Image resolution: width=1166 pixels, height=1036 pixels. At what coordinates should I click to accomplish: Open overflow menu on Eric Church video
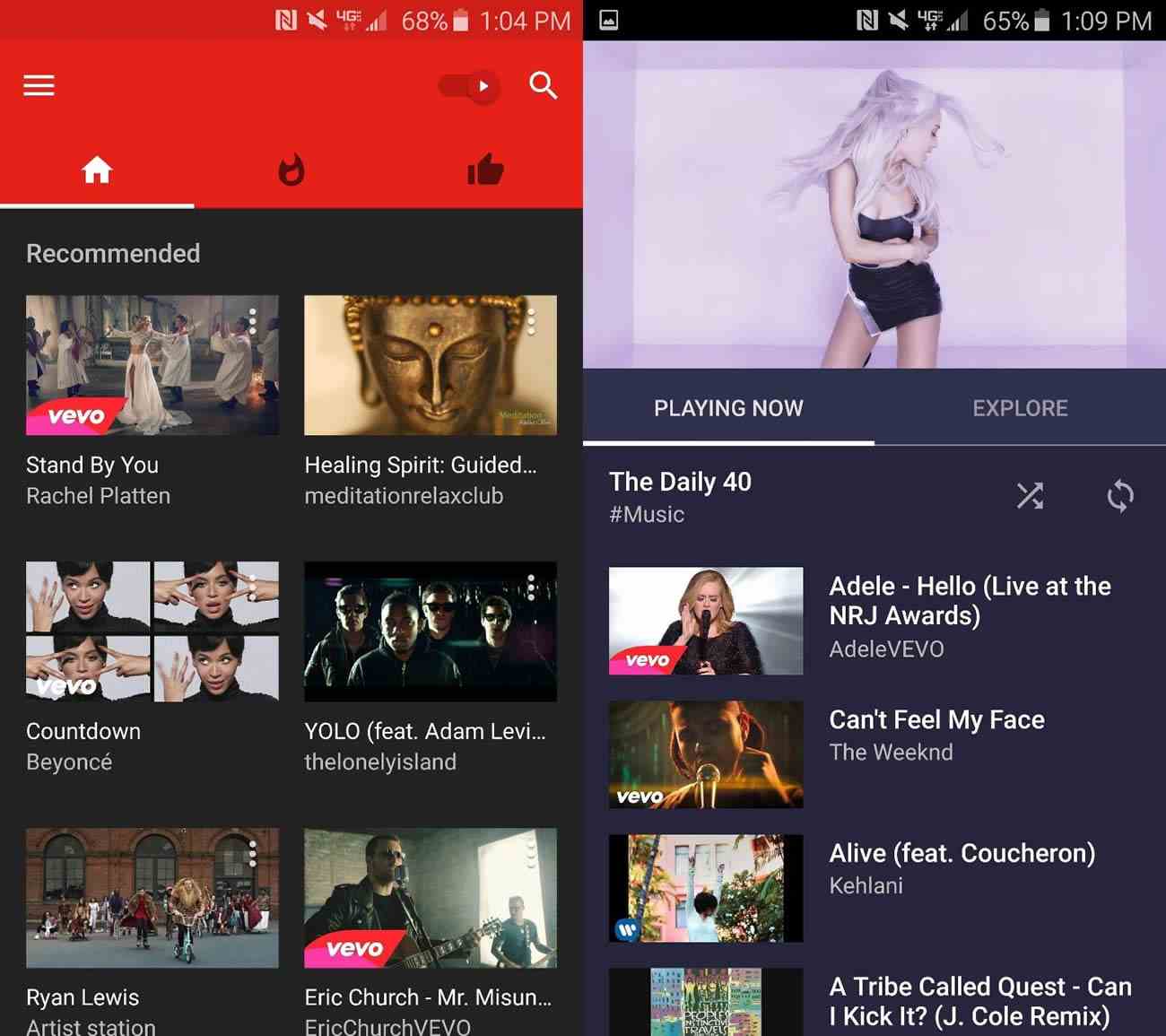pos(531,853)
